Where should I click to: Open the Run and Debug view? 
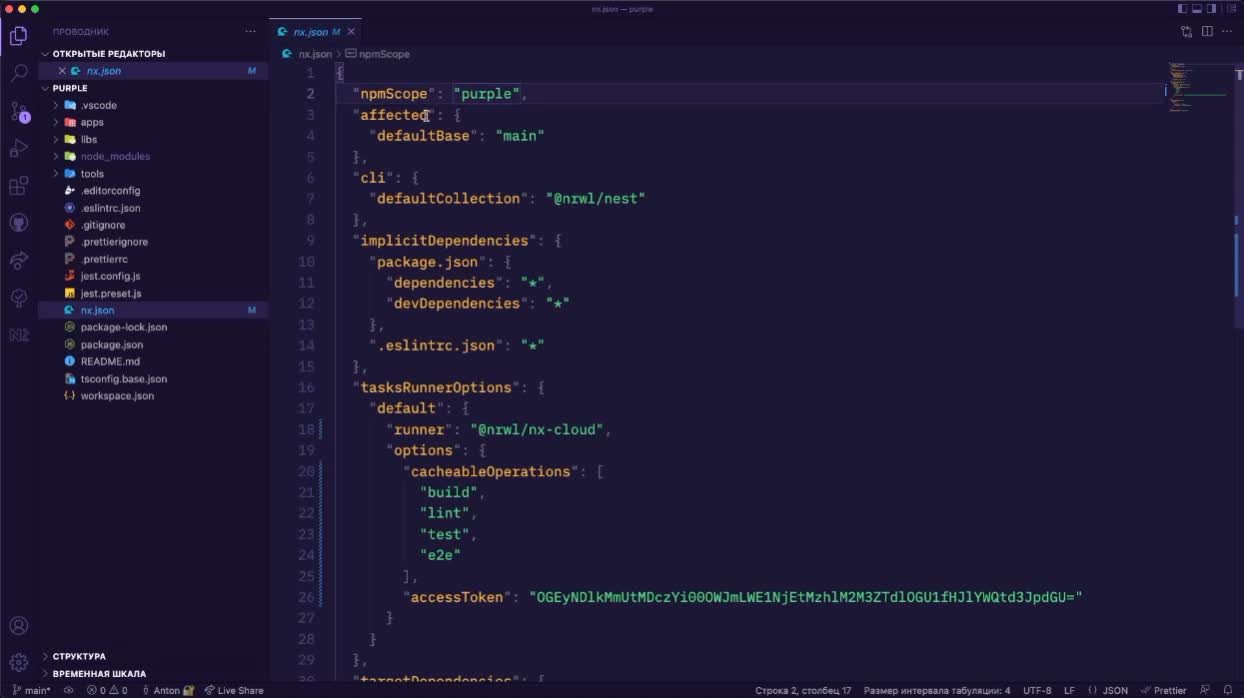[18, 148]
